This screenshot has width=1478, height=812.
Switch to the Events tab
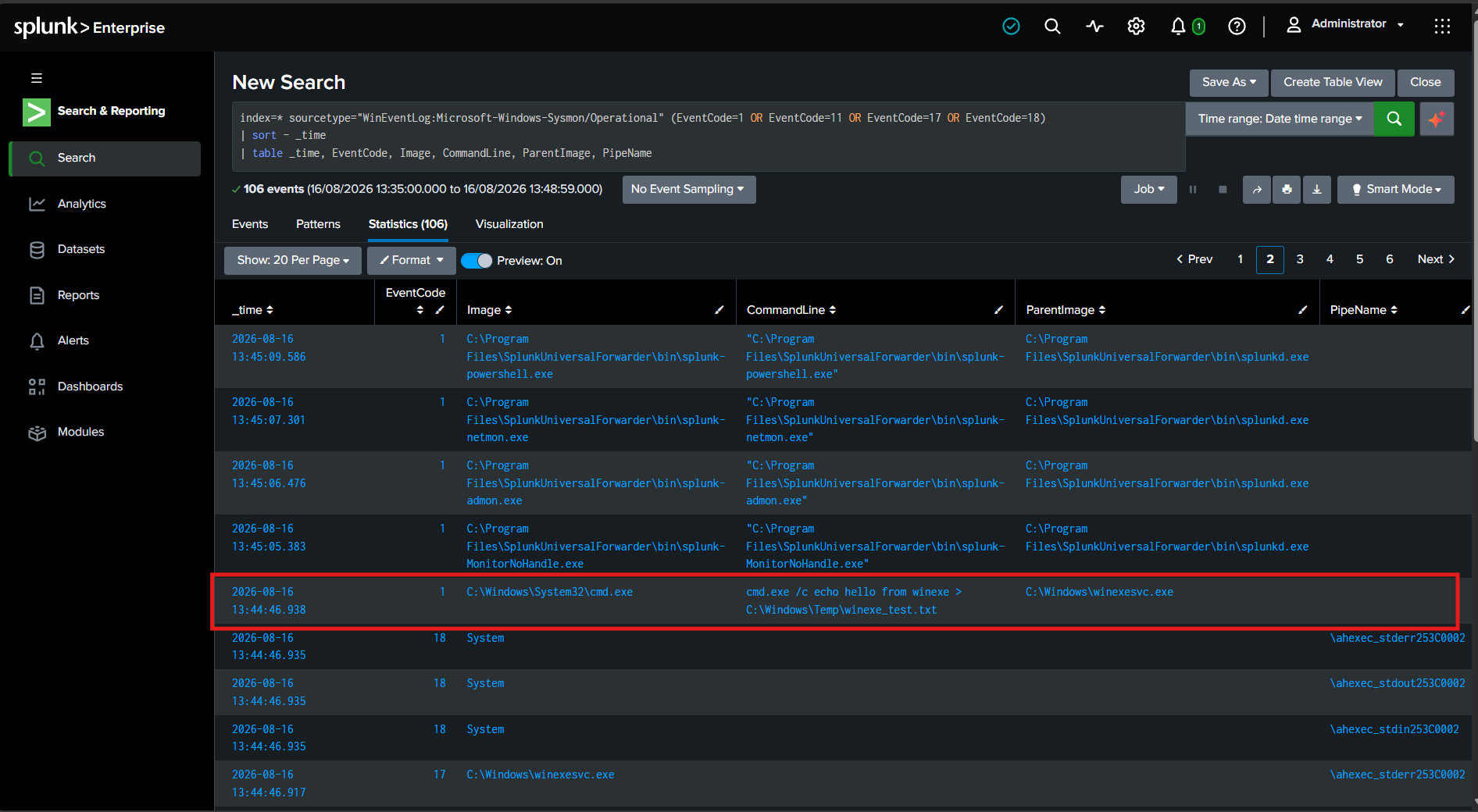pyautogui.click(x=250, y=224)
